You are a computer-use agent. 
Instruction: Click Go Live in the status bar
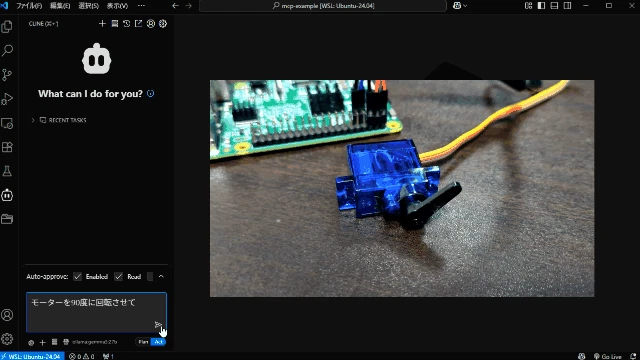tap(608, 356)
